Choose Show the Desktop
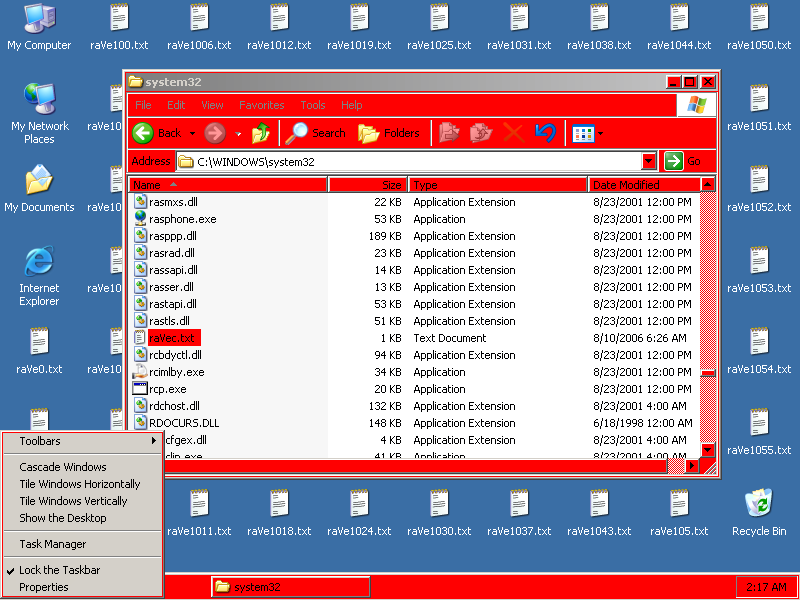This screenshot has width=800, height=600. click(83, 518)
